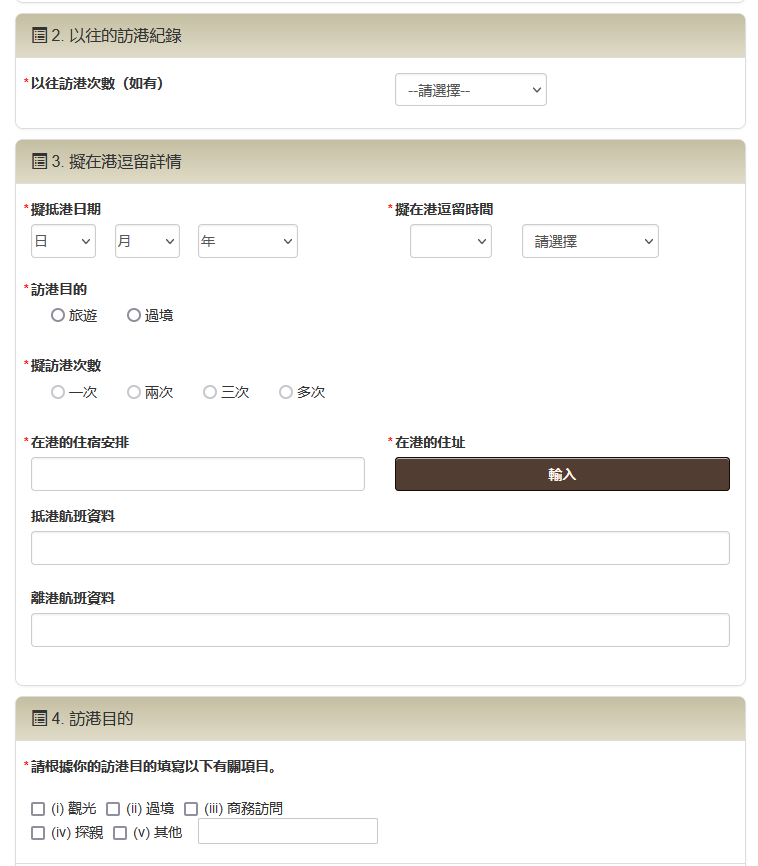Open the 月 month dropdown

click(147, 241)
